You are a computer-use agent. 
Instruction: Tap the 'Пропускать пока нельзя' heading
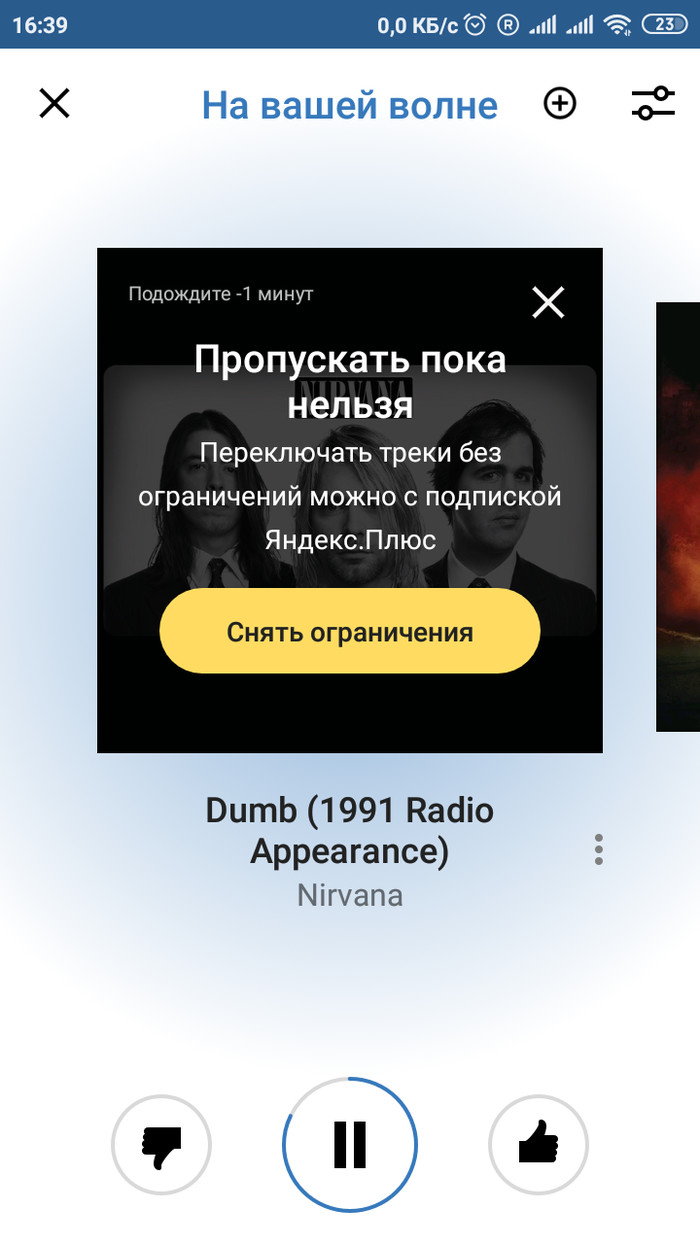[x=350, y=381]
